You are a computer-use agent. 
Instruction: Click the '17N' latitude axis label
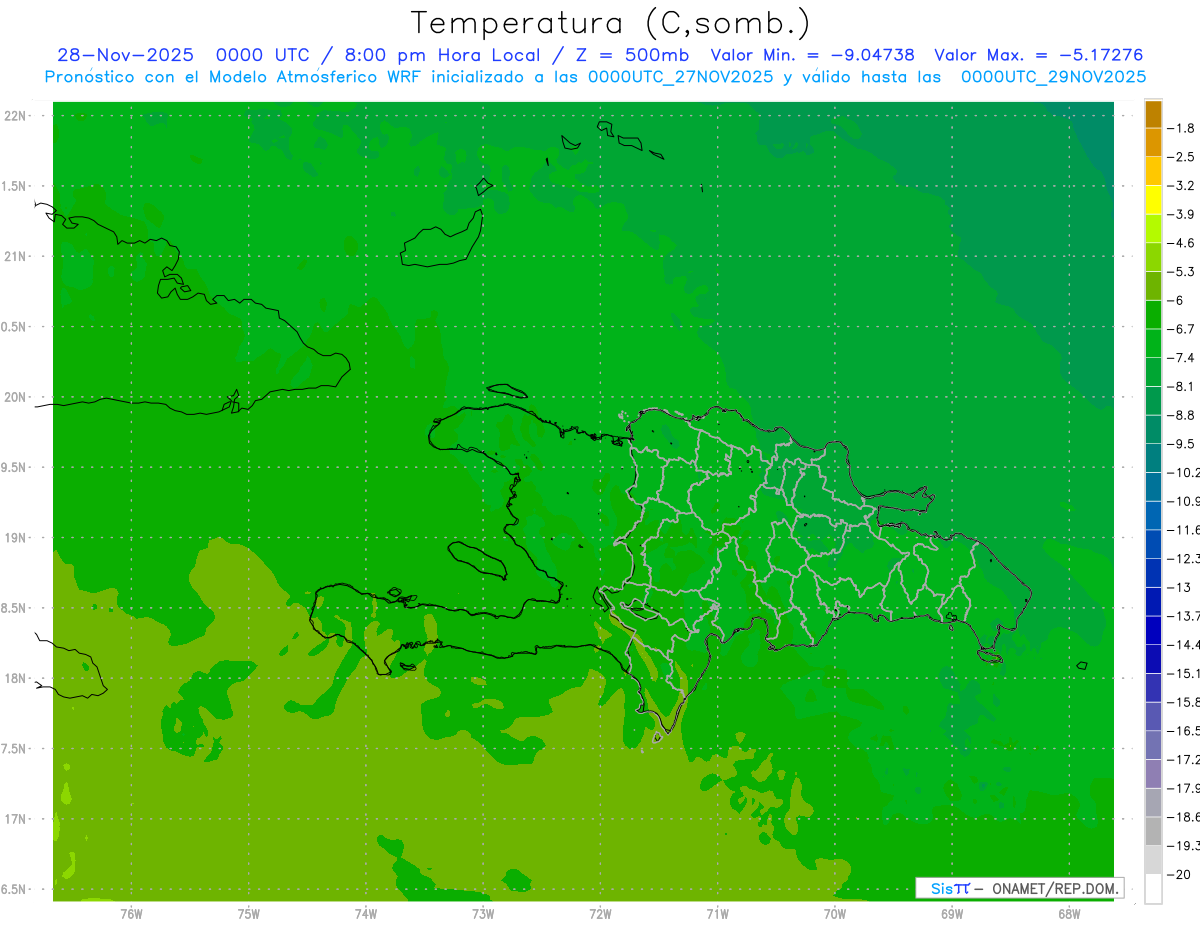pos(16,819)
